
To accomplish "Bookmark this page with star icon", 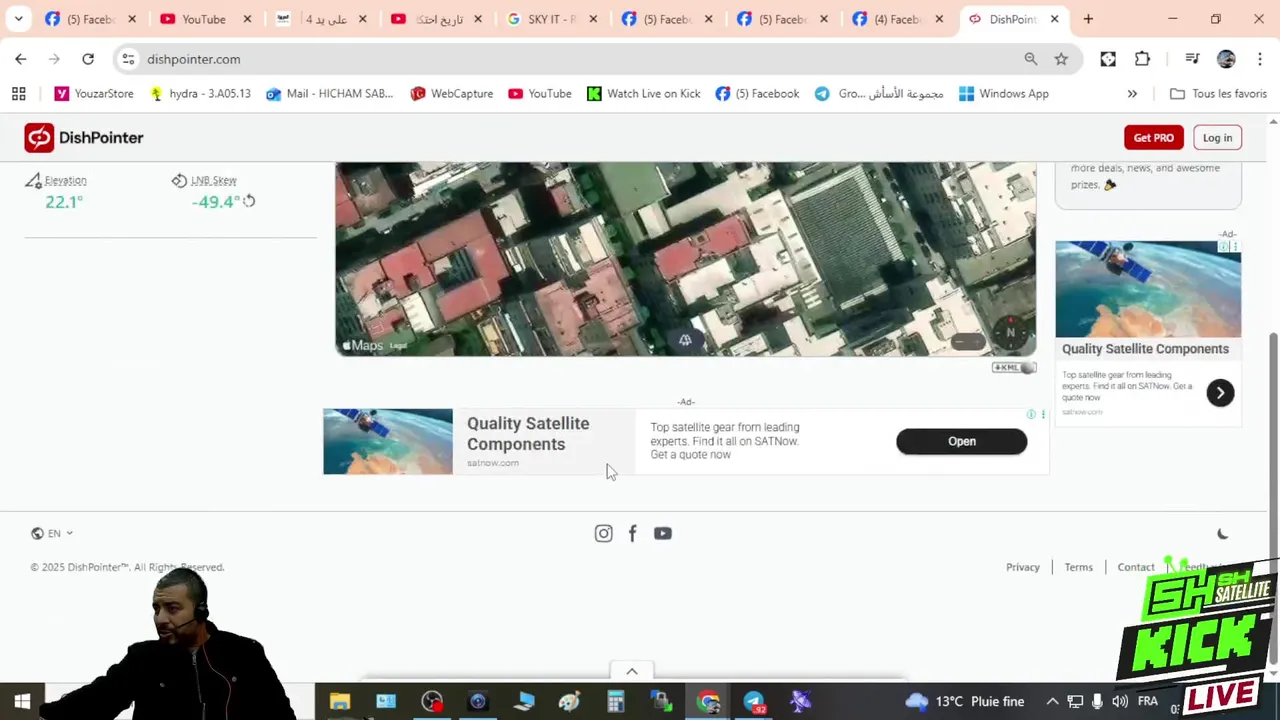I will tap(1061, 59).
